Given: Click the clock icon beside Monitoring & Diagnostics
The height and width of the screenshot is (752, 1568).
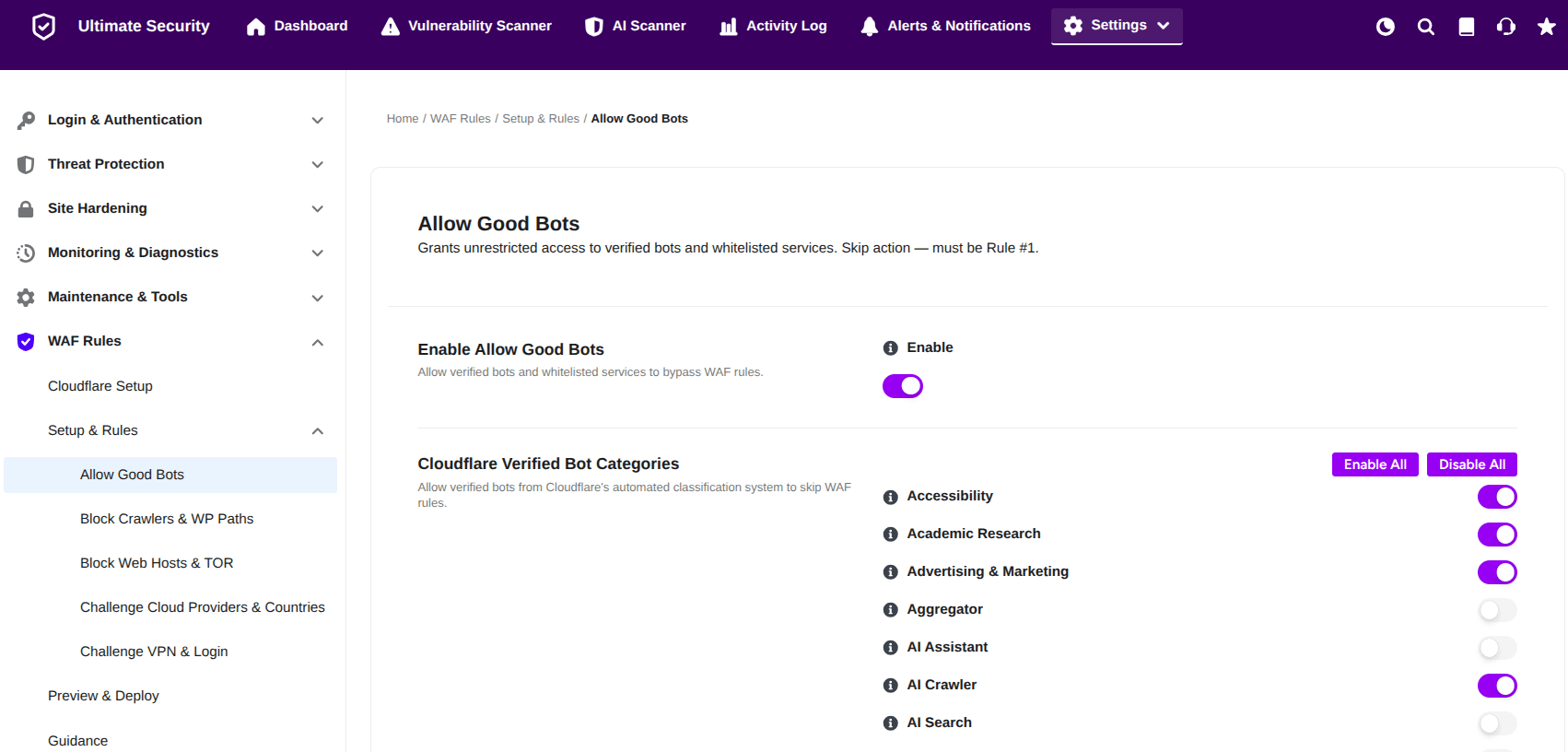Looking at the screenshot, I should click(x=26, y=253).
